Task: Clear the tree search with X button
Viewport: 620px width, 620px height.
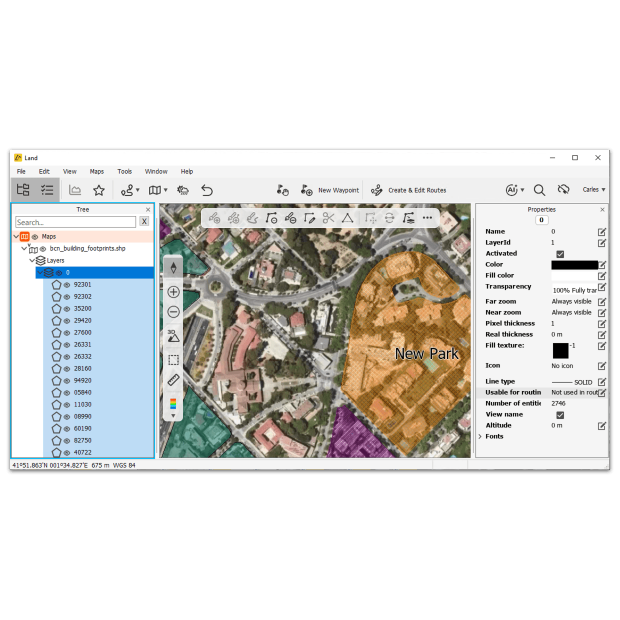Action: click(144, 222)
